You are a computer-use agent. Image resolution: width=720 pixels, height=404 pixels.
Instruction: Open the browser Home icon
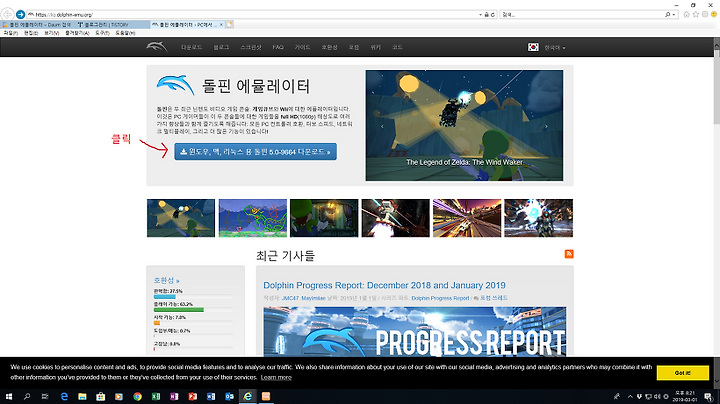click(x=686, y=15)
